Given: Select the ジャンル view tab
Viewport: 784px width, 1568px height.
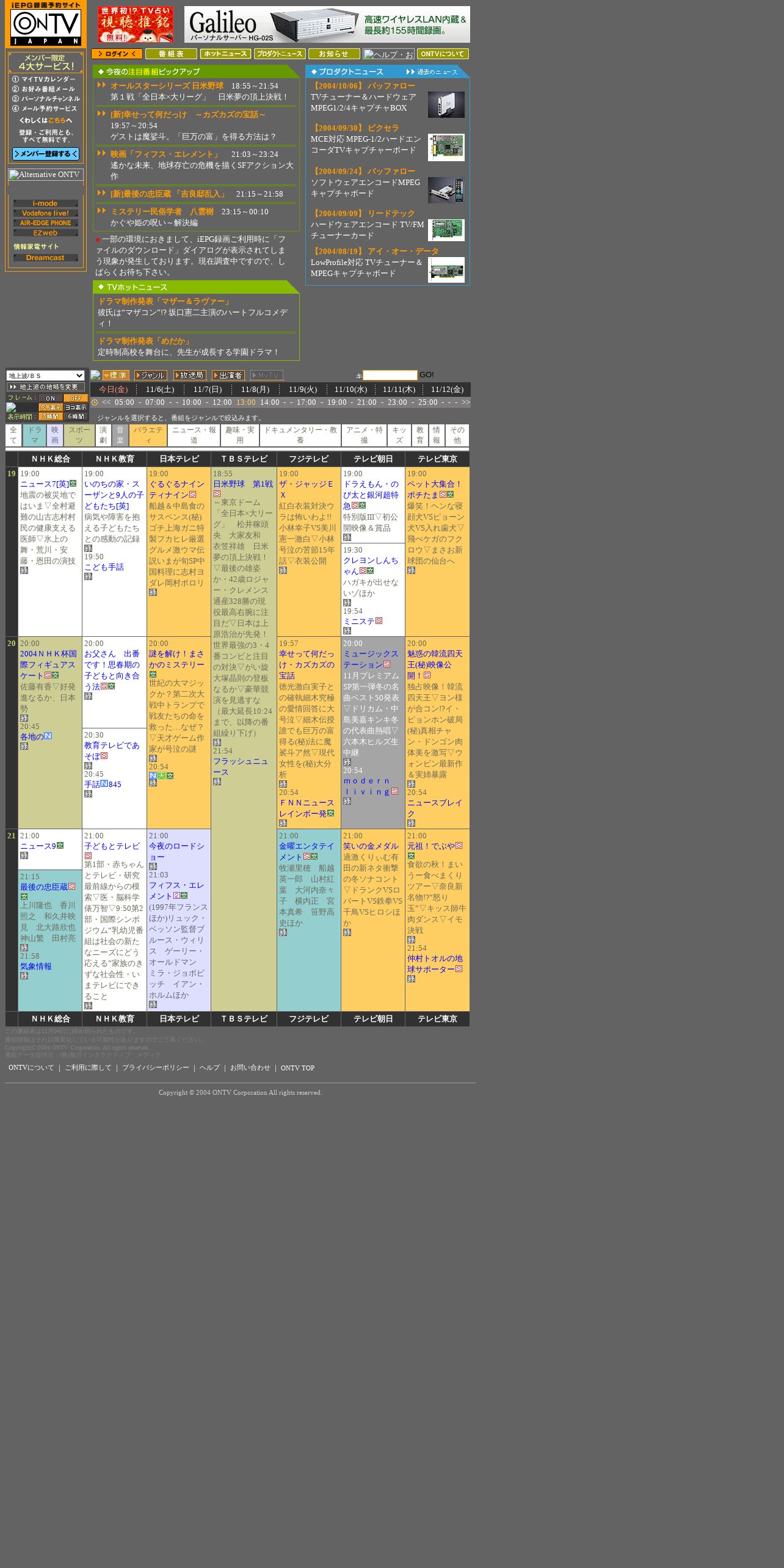Looking at the screenshot, I should pyautogui.click(x=150, y=375).
